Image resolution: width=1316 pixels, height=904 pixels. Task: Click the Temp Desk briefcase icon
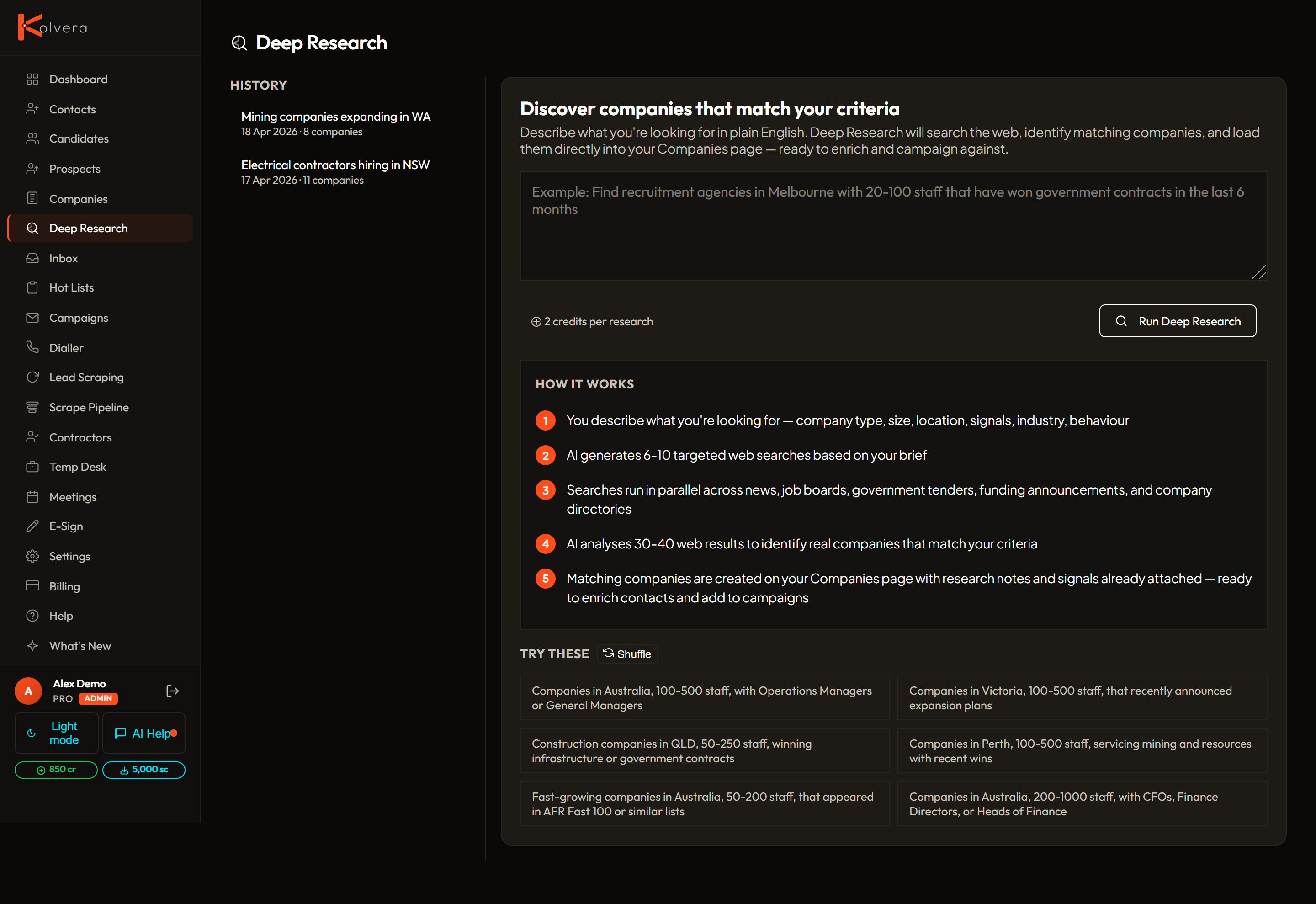(x=32, y=467)
